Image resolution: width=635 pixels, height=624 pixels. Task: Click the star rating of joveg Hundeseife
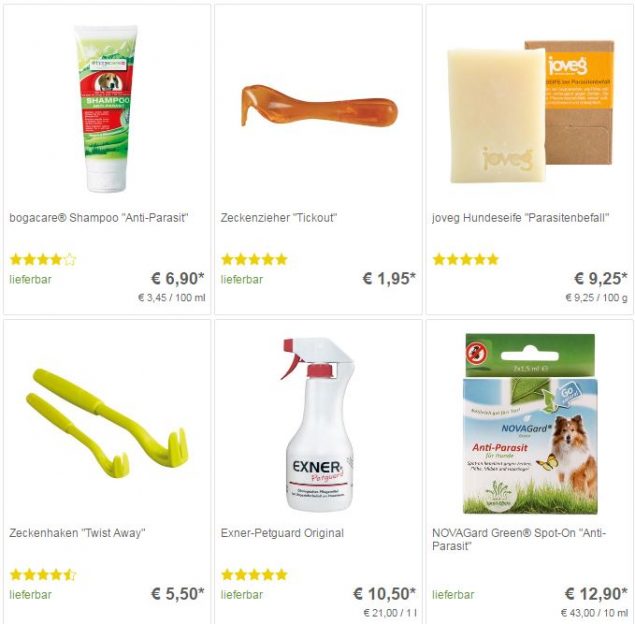pos(466,259)
